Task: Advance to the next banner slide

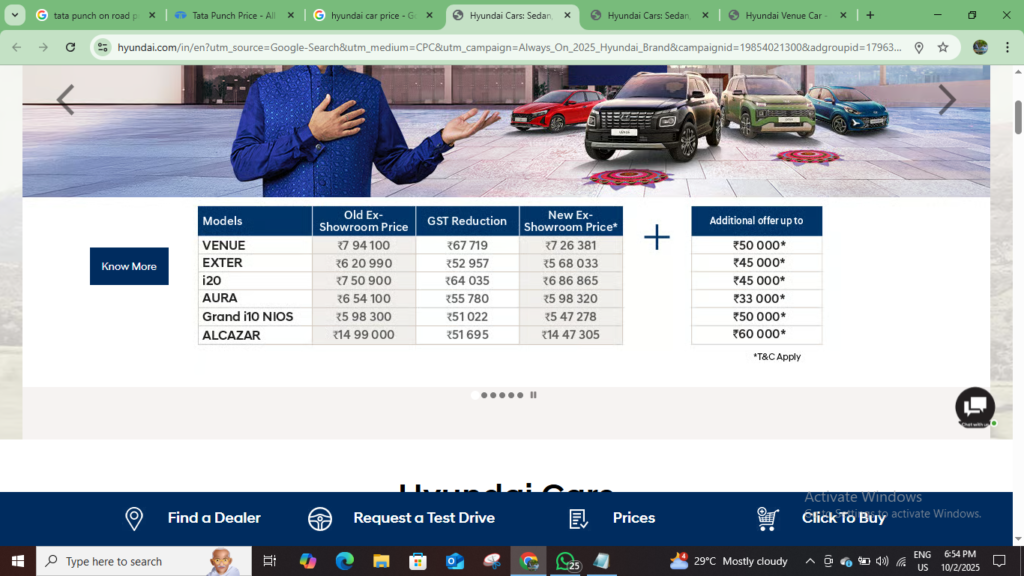Action: coord(946,100)
